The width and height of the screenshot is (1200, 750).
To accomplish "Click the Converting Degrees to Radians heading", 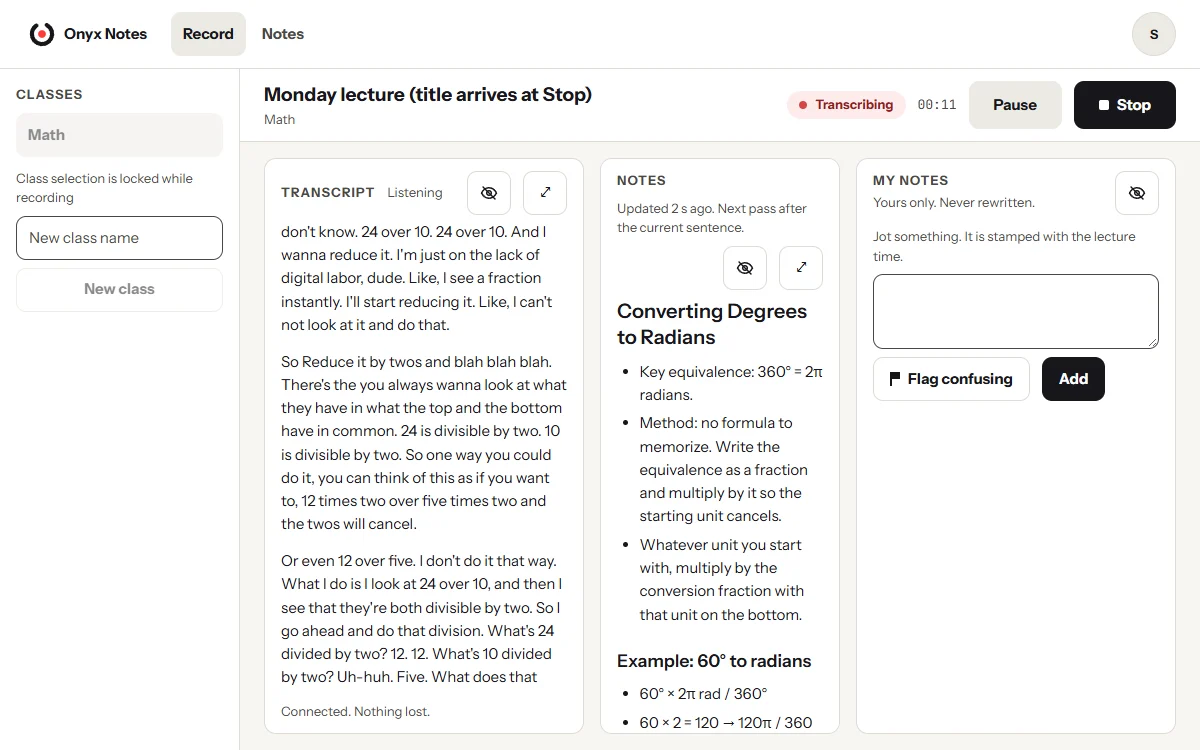I will [712, 324].
